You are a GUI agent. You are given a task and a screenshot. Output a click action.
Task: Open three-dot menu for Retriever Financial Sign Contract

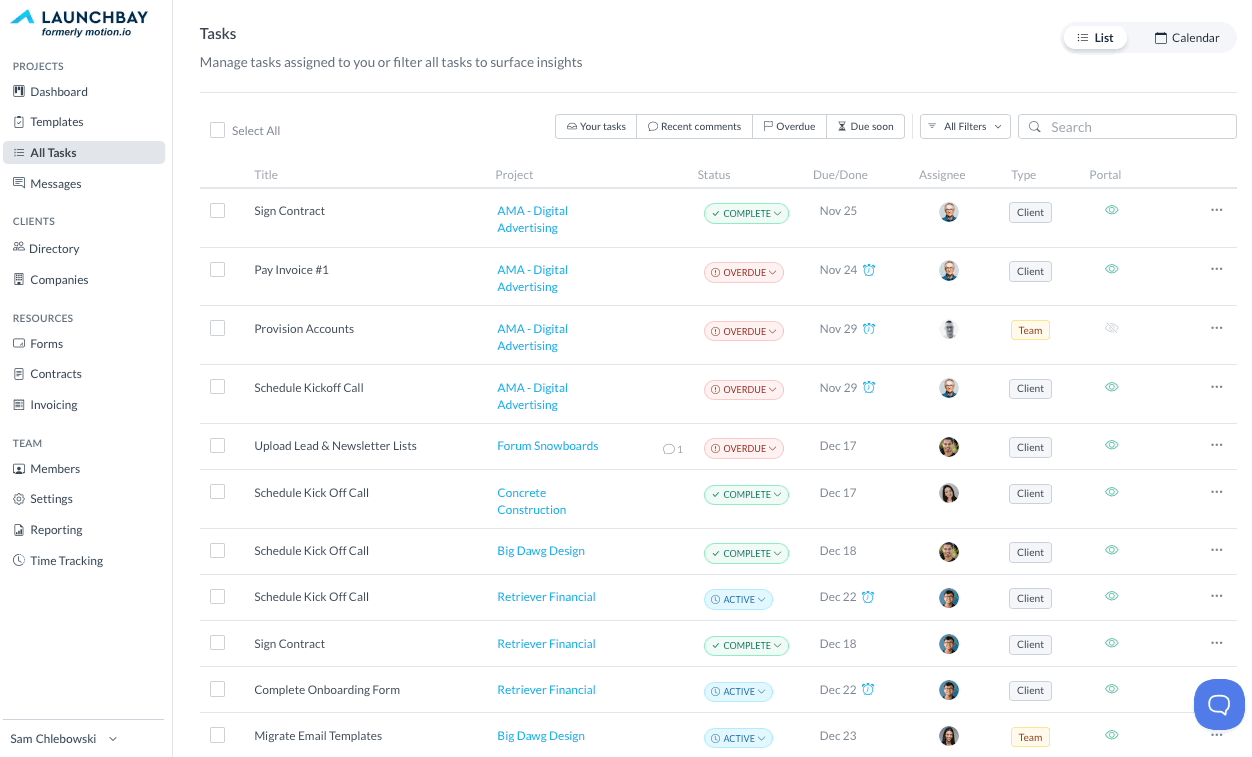(1216, 643)
